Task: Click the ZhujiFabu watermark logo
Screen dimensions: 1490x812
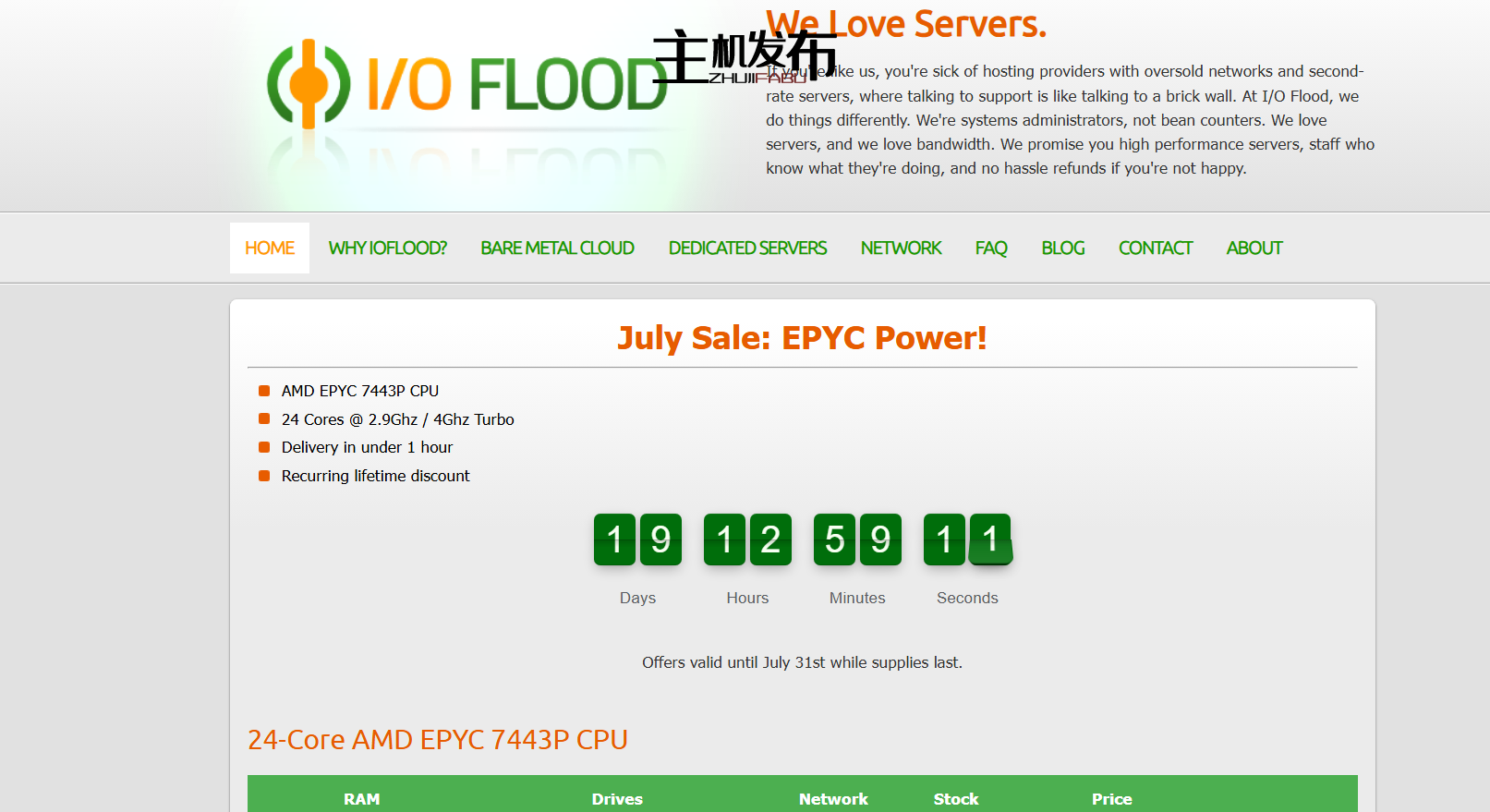Action: coord(744,55)
